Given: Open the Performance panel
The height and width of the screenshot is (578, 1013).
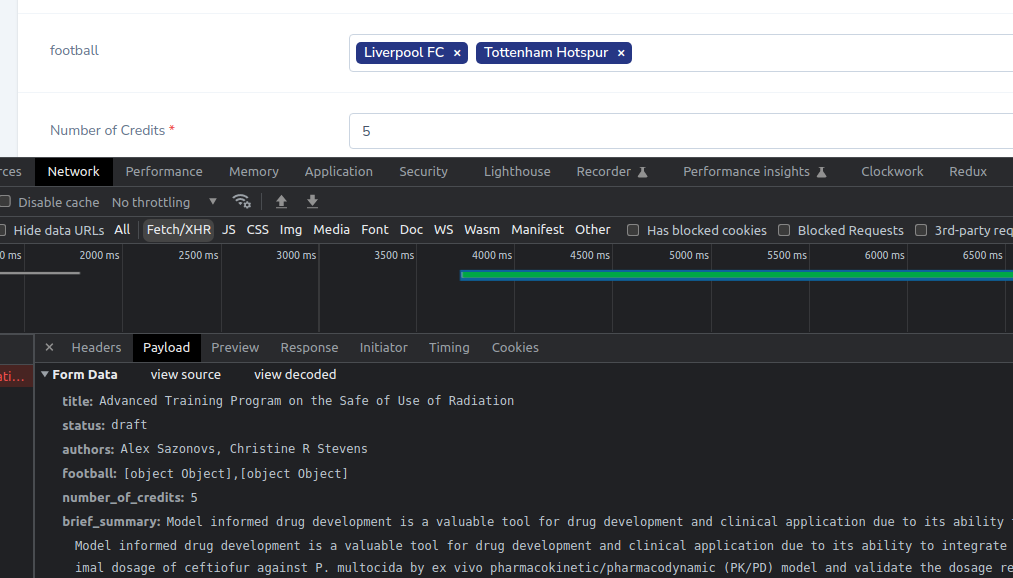Looking at the screenshot, I should pyautogui.click(x=164, y=171).
